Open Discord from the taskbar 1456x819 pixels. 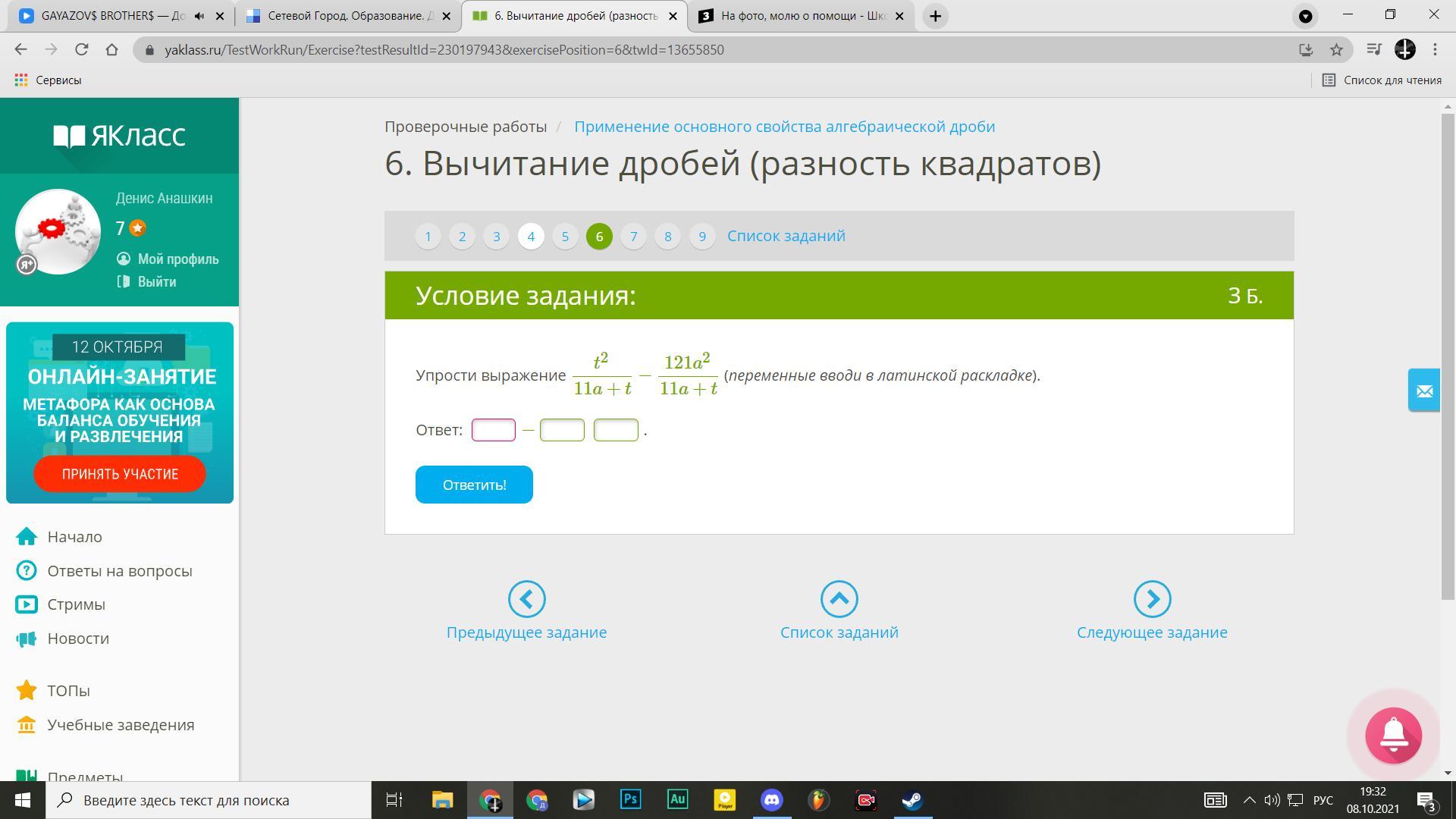771,800
